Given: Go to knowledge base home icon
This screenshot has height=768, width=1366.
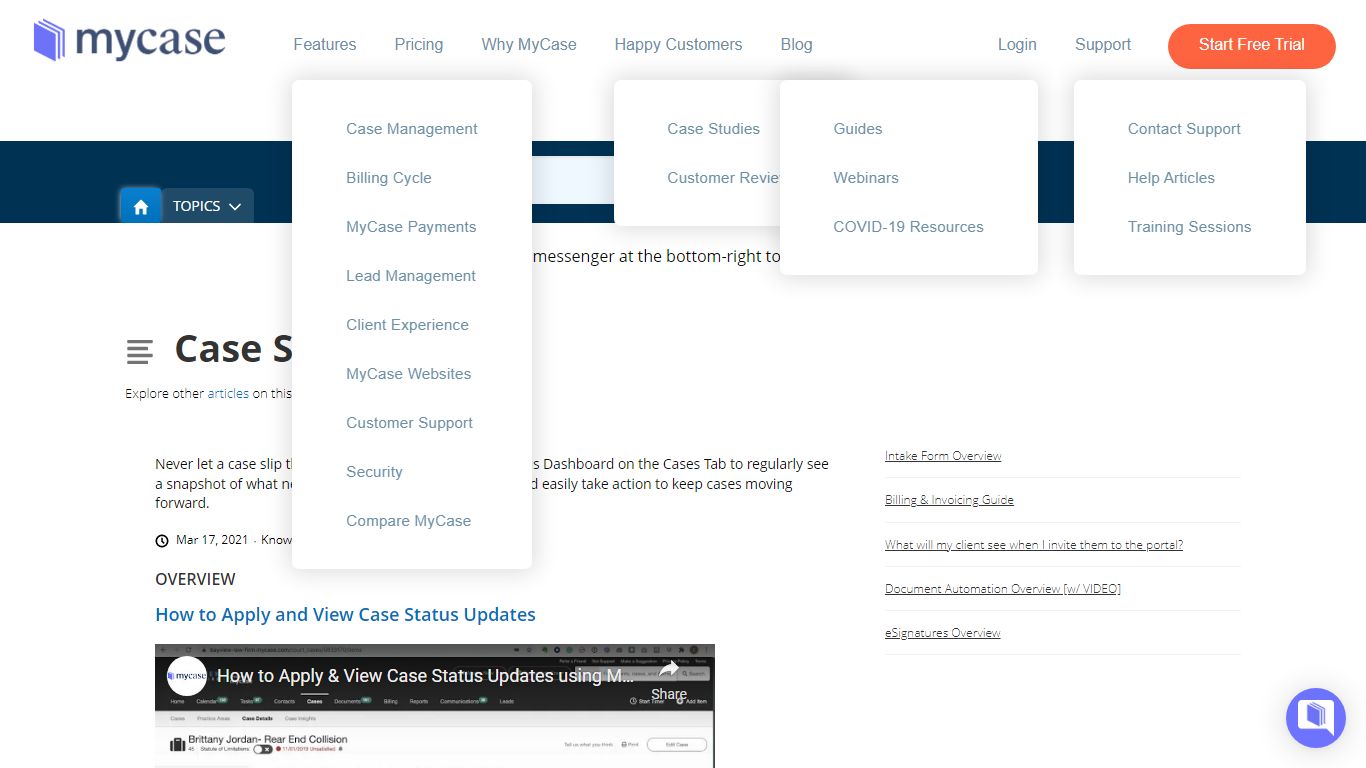Looking at the screenshot, I should pyautogui.click(x=141, y=206).
